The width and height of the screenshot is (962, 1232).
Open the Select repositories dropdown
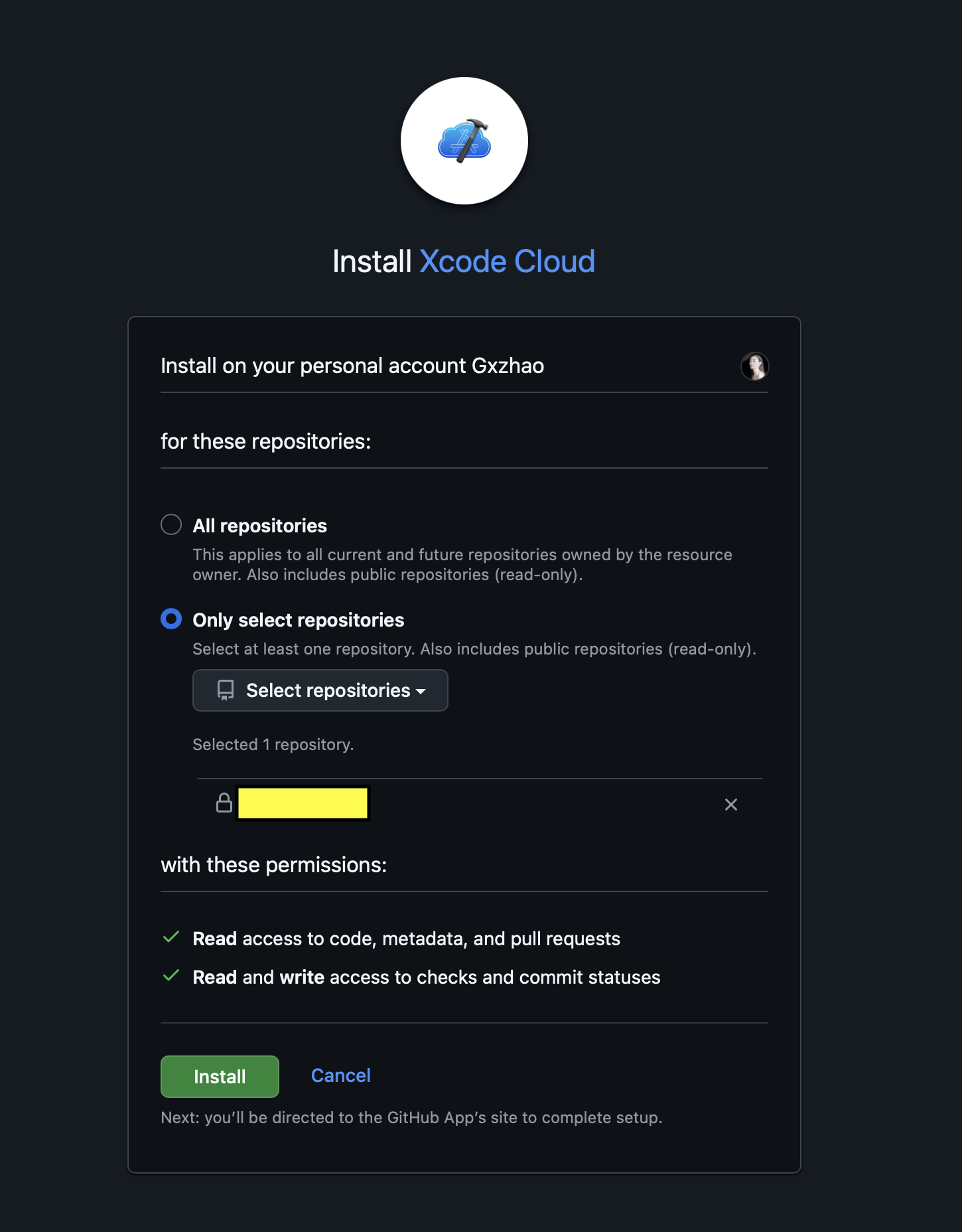click(320, 690)
